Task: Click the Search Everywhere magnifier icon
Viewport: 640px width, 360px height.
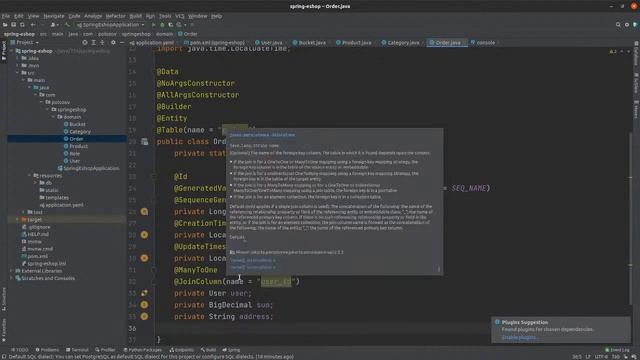Action: 618,25
